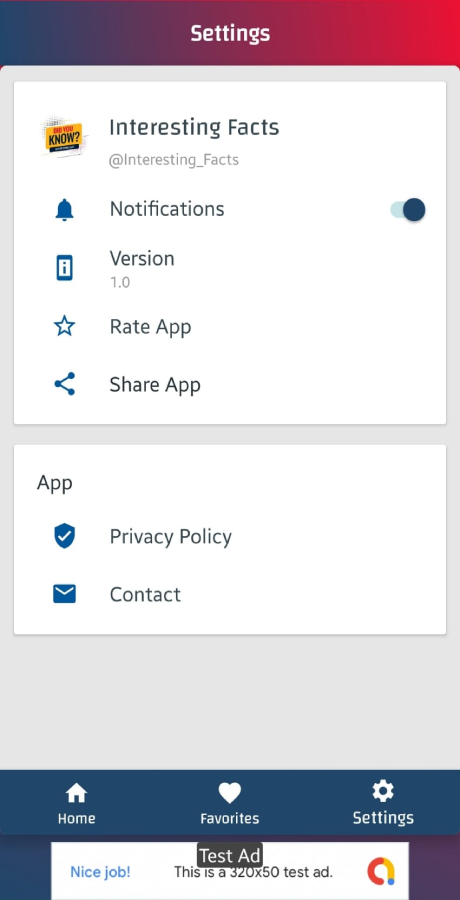Click the Did You Know app logo
The height and width of the screenshot is (900, 460).
[65, 138]
